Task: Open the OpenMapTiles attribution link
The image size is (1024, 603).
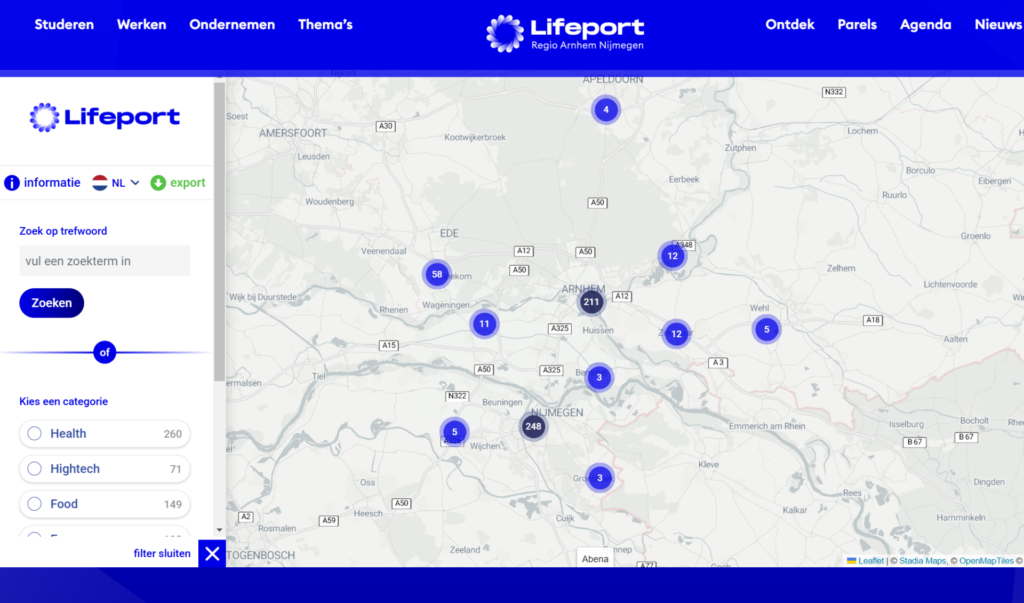Action: click(x=986, y=561)
